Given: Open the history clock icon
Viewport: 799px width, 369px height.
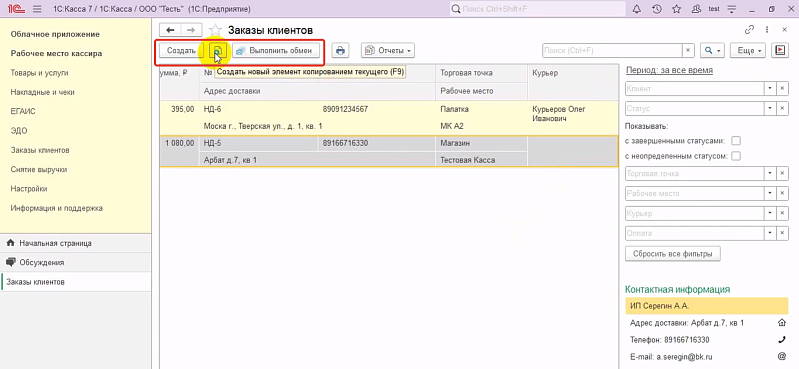Looking at the screenshot, I should [656, 9].
